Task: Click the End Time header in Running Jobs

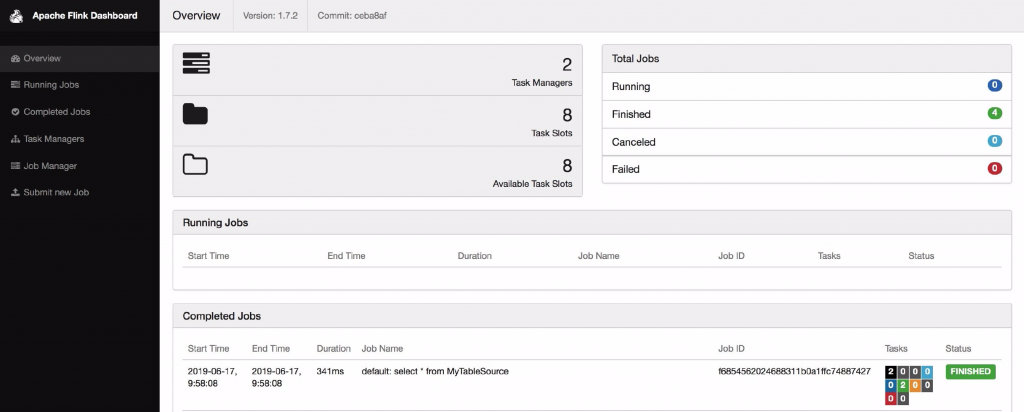Action: (x=346, y=256)
